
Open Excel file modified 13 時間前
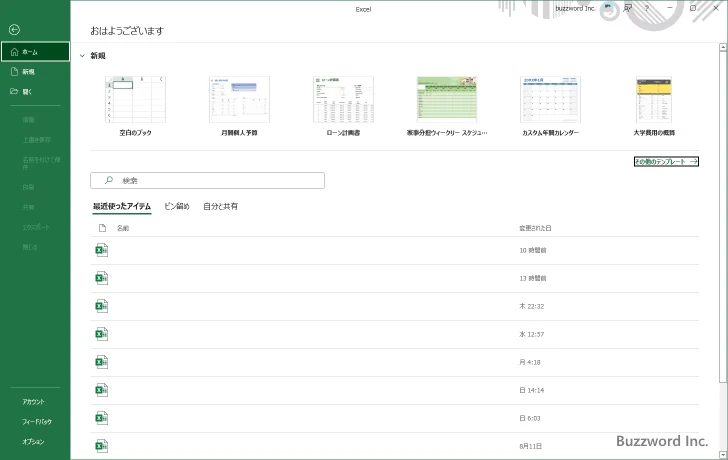pos(395,279)
